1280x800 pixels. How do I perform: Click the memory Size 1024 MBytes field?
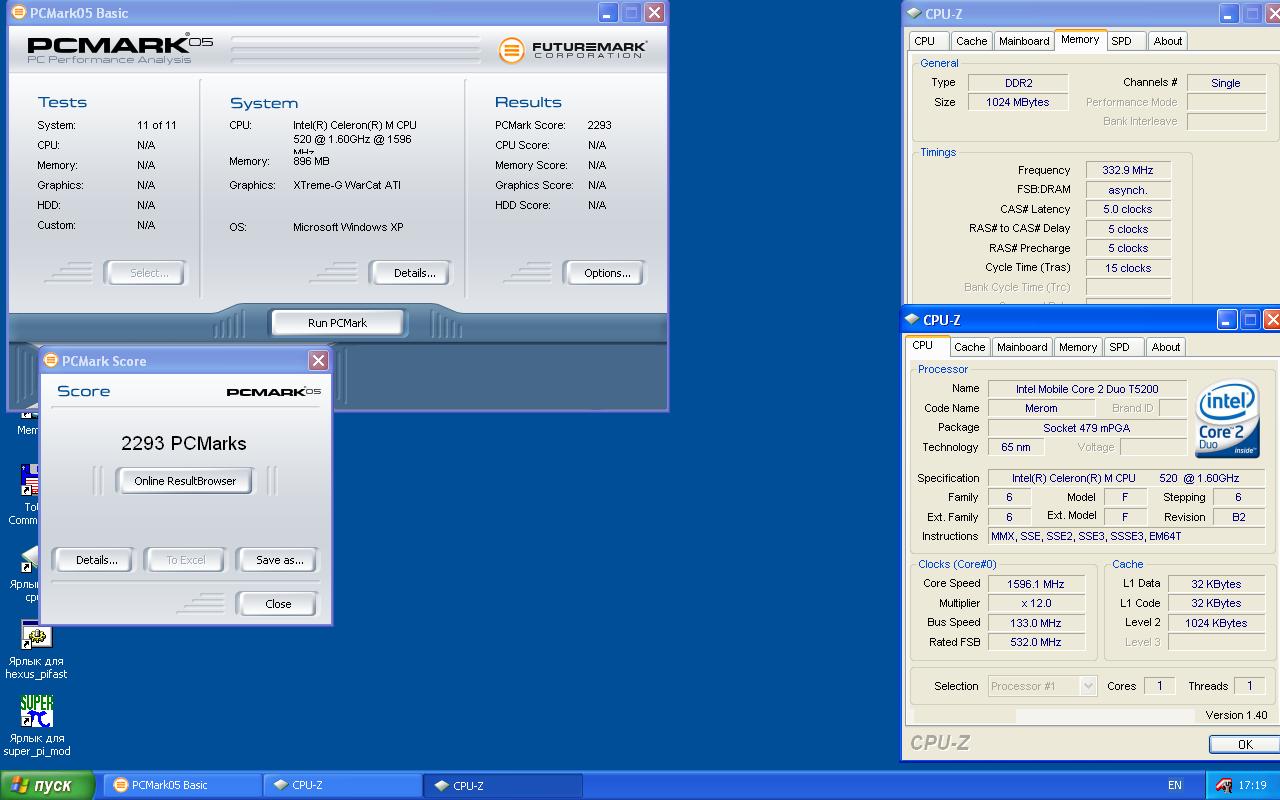[x=1018, y=102]
